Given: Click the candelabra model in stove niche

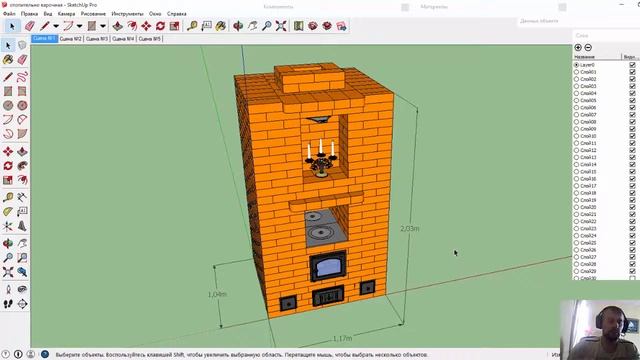Looking at the screenshot, I should [321, 158].
